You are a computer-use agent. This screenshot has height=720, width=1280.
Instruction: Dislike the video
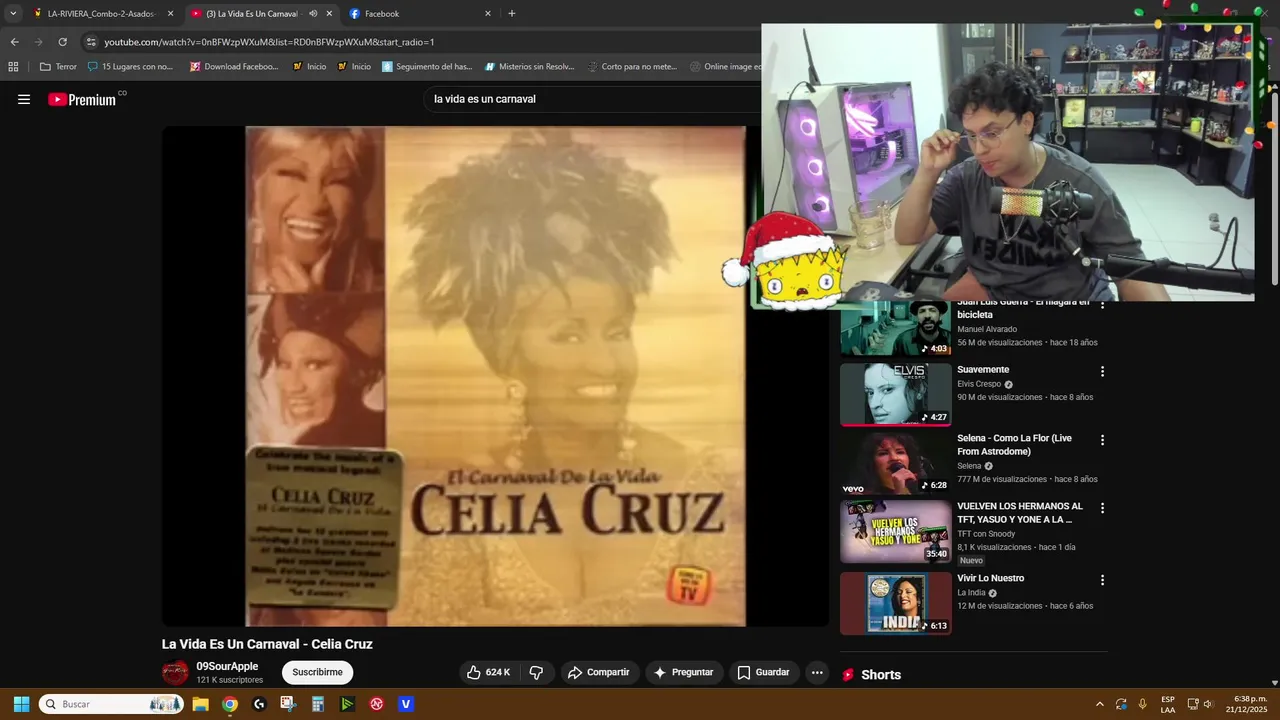click(536, 672)
